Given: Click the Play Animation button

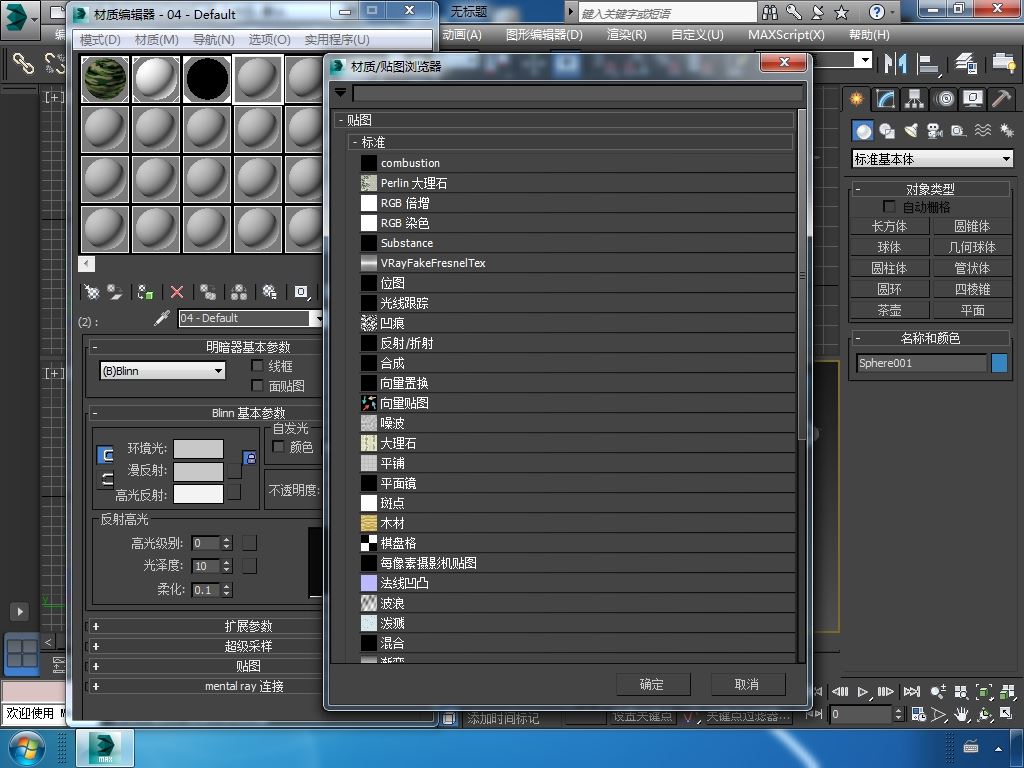Looking at the screenshot, I should click(x=863, y=692).
